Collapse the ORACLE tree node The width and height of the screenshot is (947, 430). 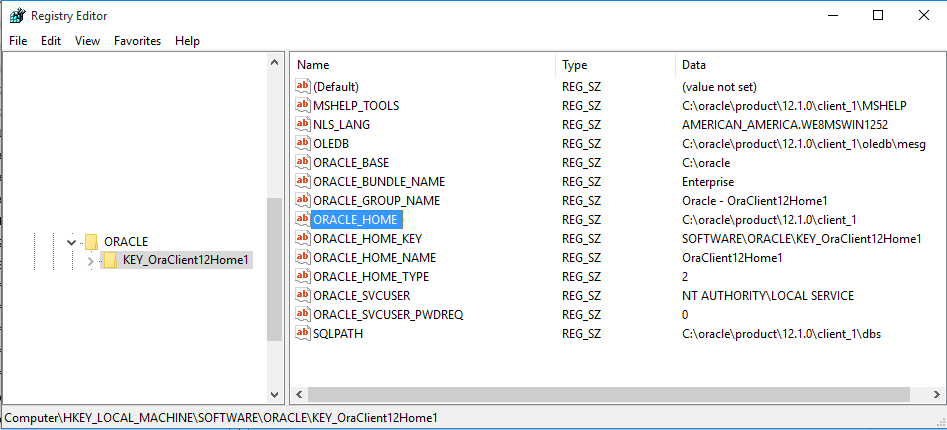click(x=71, y=241)
